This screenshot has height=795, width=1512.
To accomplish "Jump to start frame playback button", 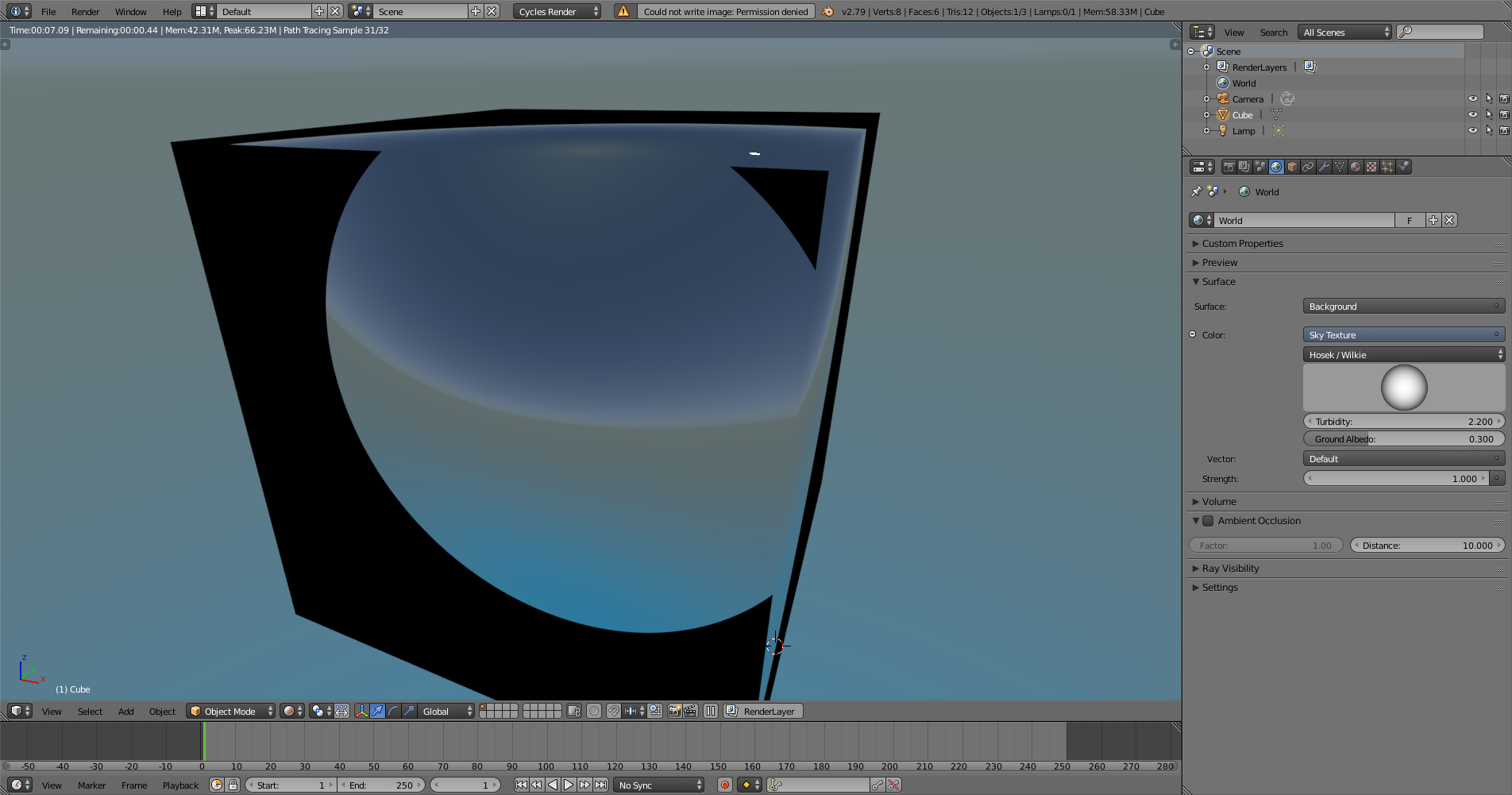I will click(521, 785).
